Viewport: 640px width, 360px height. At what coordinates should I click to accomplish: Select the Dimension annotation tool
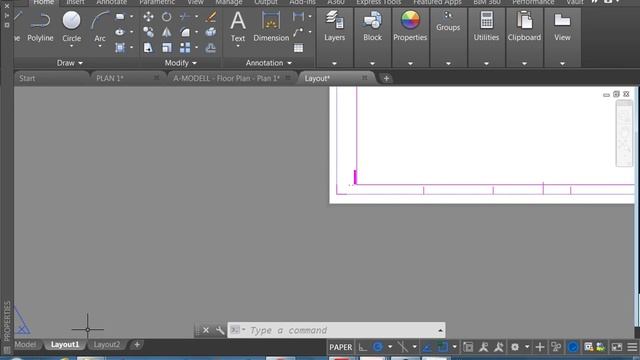tap(271, 26)
